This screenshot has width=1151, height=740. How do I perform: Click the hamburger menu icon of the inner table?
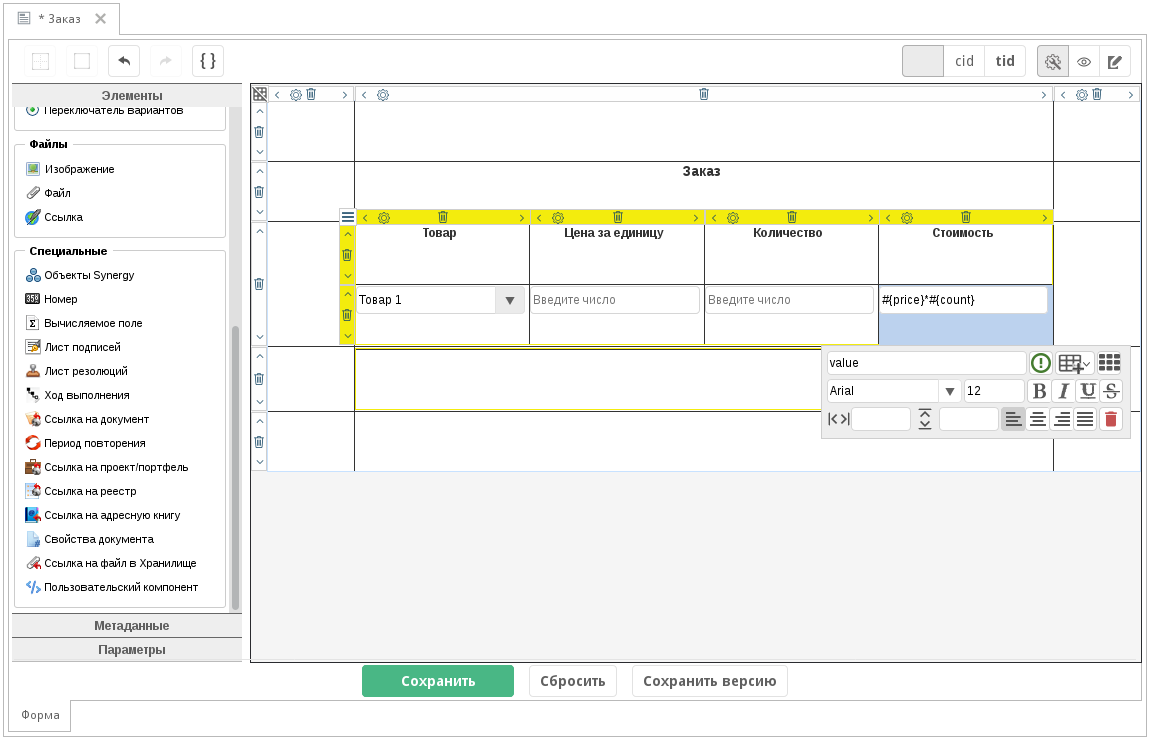pos(348,217)
